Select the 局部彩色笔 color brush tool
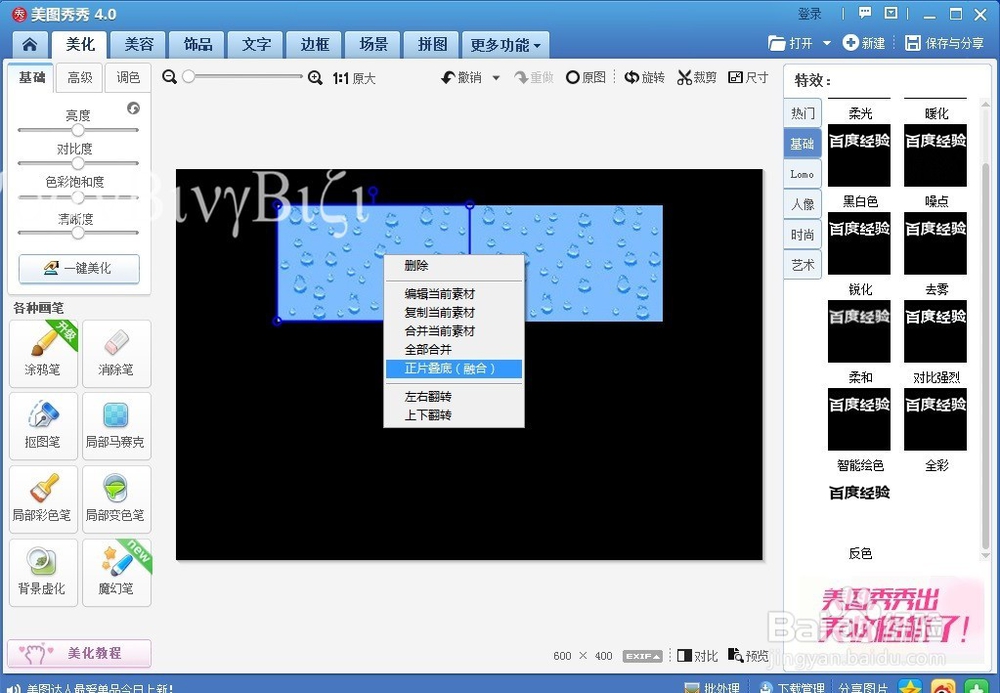The width and height of the screenshot is (1000, 693). point(43,499)
